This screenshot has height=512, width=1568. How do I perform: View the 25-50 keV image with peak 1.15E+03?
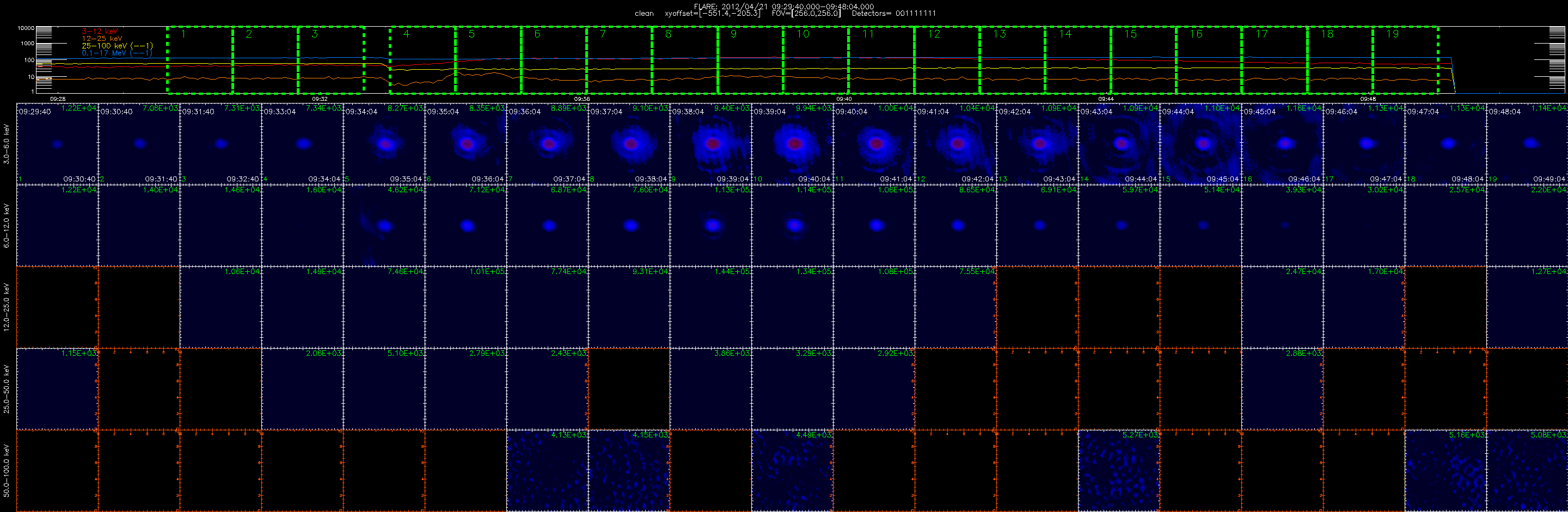[x=57, y=389]
